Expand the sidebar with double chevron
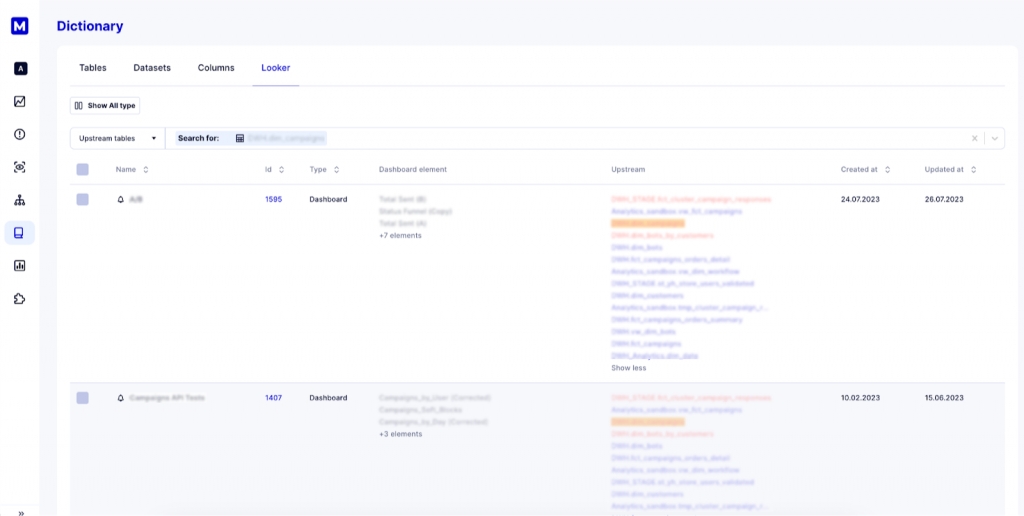 tap(20, 512)
